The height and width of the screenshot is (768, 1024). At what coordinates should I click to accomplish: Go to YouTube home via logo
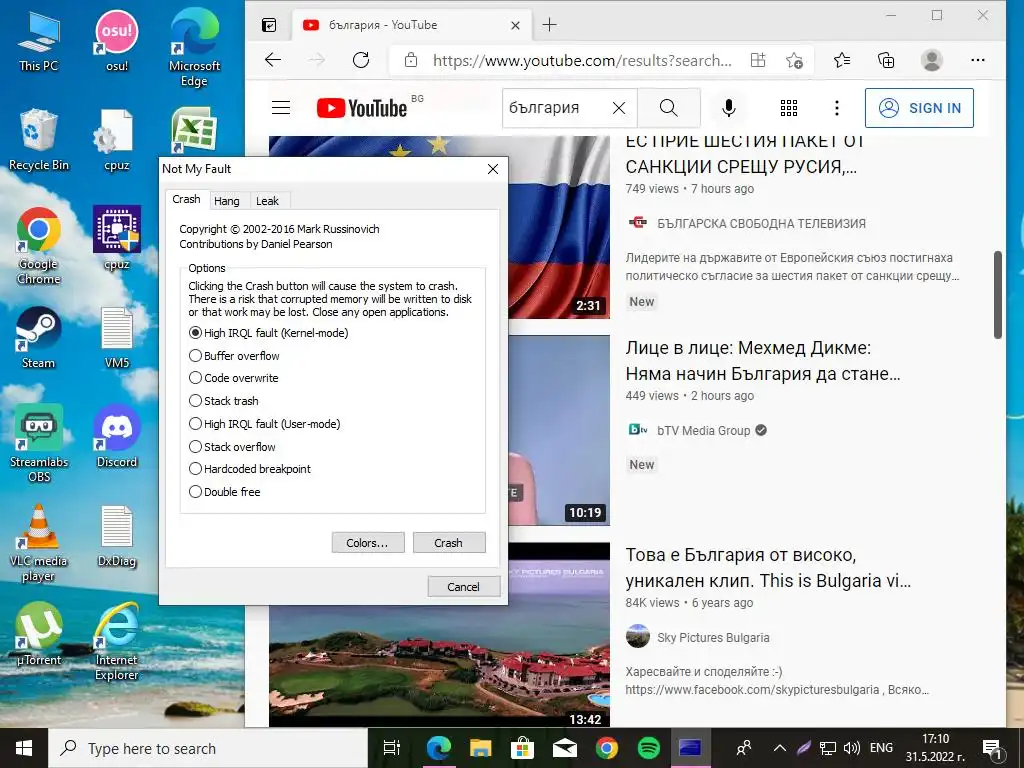tap(362, 108)
